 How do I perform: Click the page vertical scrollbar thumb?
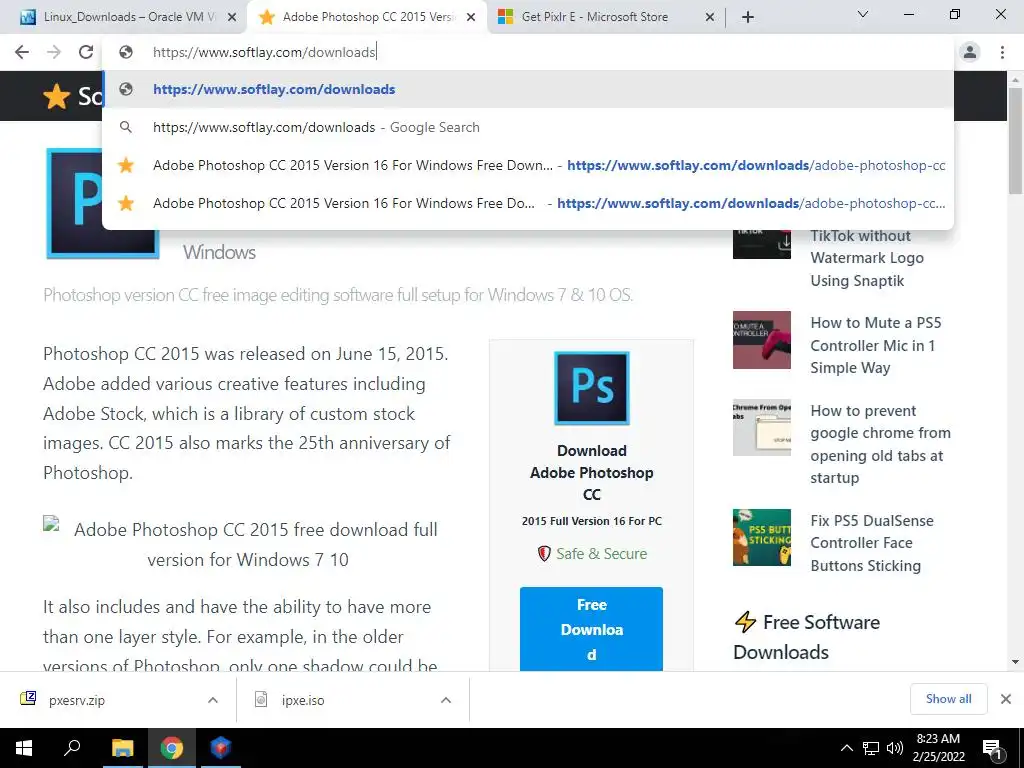point(1015,141)
